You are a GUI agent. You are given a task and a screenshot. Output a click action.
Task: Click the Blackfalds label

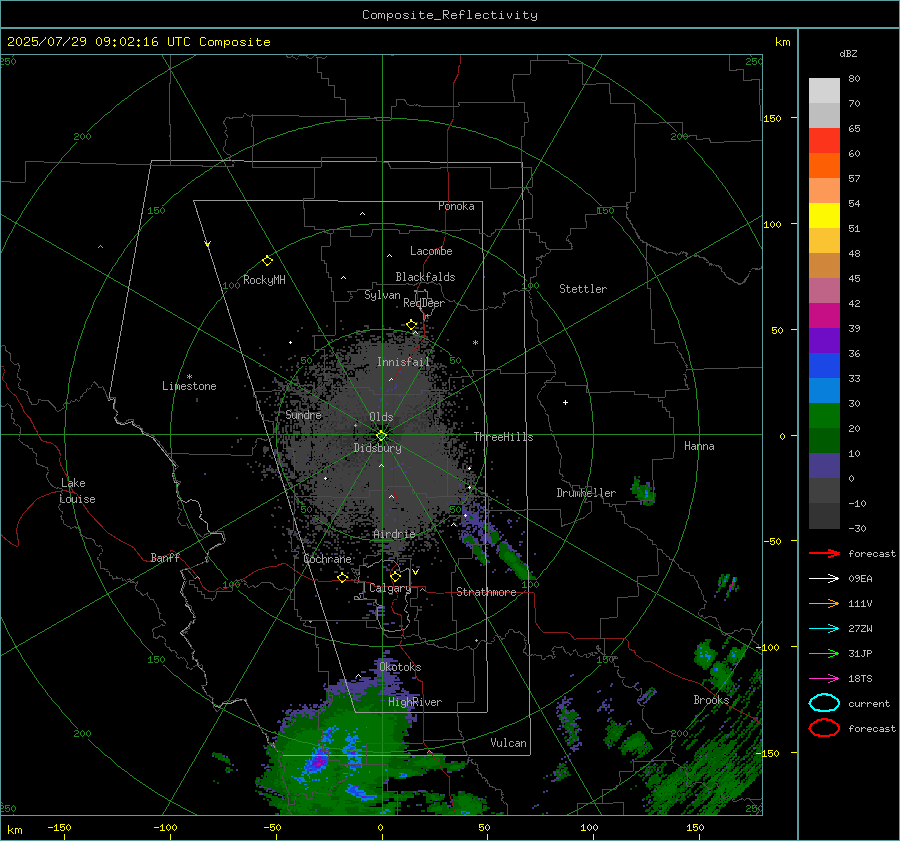pyautogui.click(x=425, y=277)
